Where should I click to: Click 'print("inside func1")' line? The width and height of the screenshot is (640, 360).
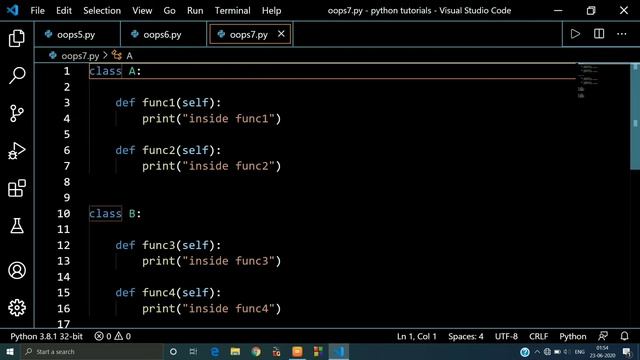[211, 119]
